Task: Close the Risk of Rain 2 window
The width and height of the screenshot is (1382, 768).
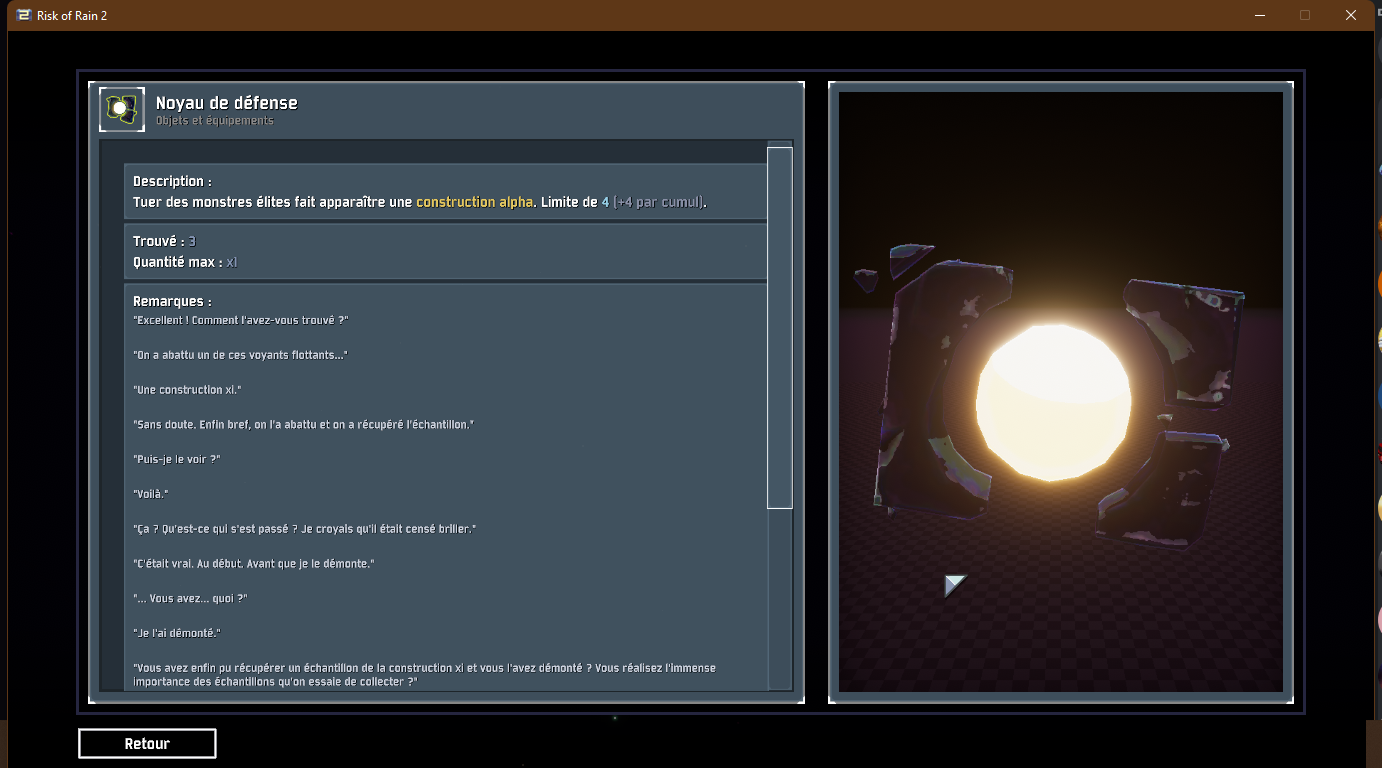Action: click(1350, 15)
